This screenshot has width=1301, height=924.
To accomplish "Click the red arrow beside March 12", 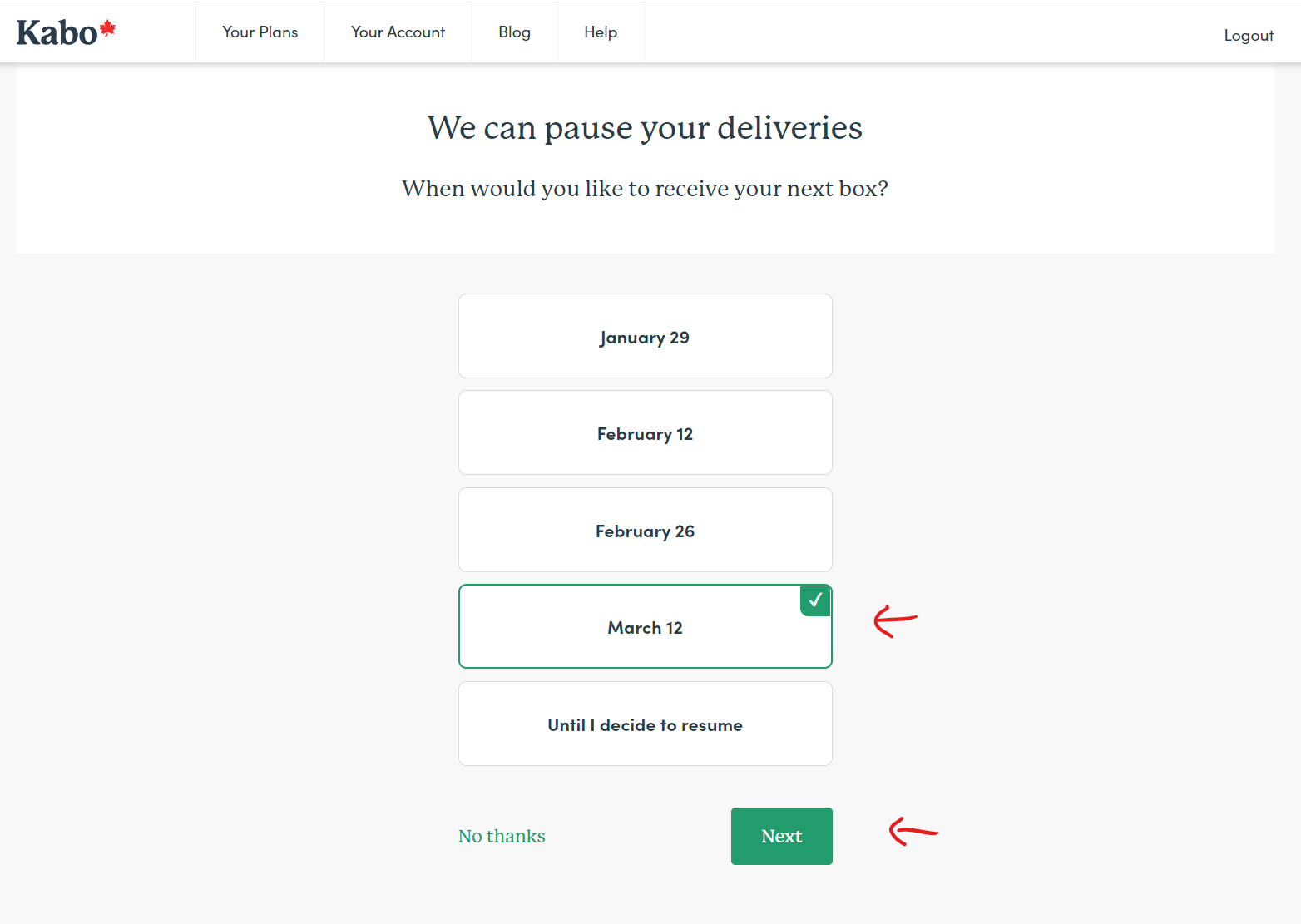I will tap(895, 621).
